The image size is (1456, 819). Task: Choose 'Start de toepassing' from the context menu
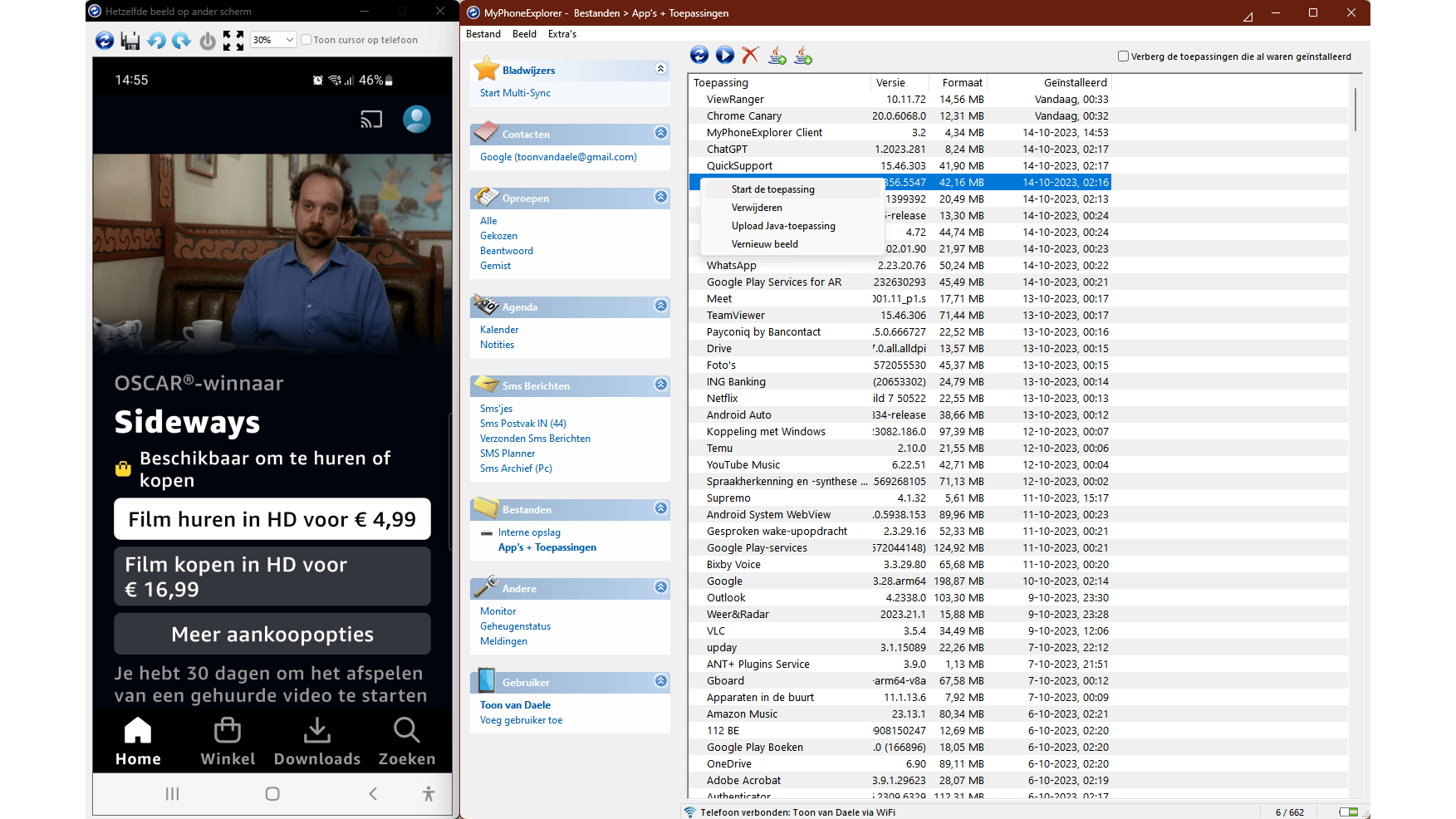[772, 189]
